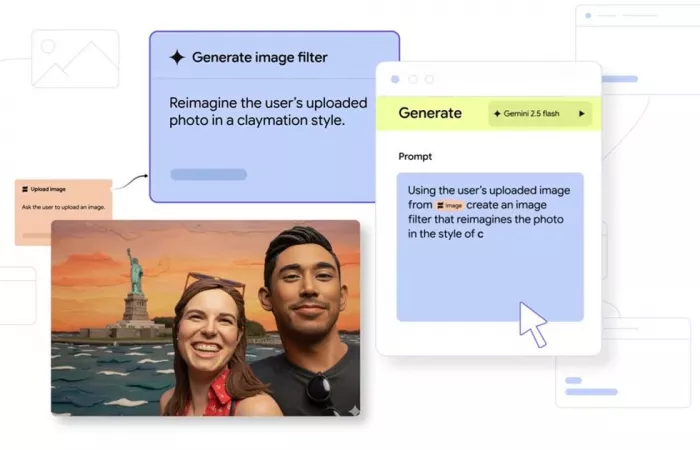Click the claymation style description text
Viewport: 700px width, 450px height.
(x=257, y=111)
